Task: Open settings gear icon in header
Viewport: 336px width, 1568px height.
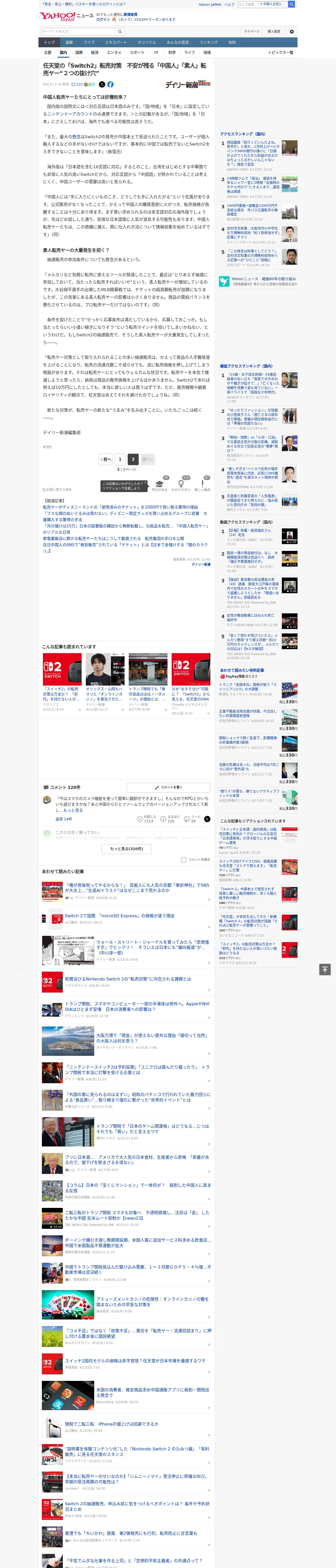Action: [292, 32]
